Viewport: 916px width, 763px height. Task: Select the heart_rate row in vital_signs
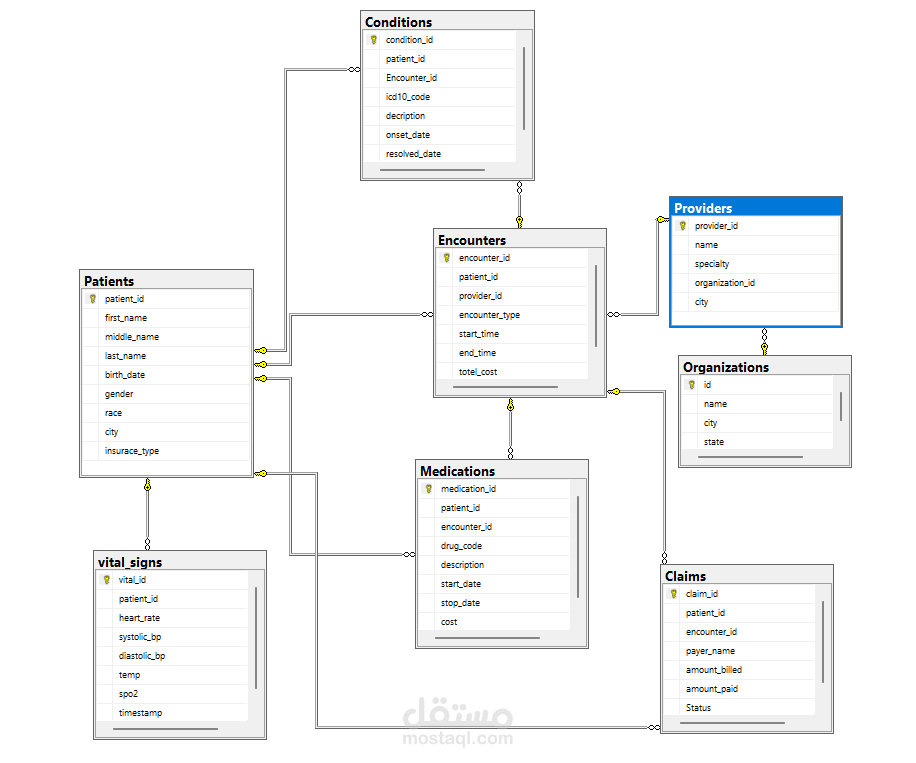pos(138,617)
